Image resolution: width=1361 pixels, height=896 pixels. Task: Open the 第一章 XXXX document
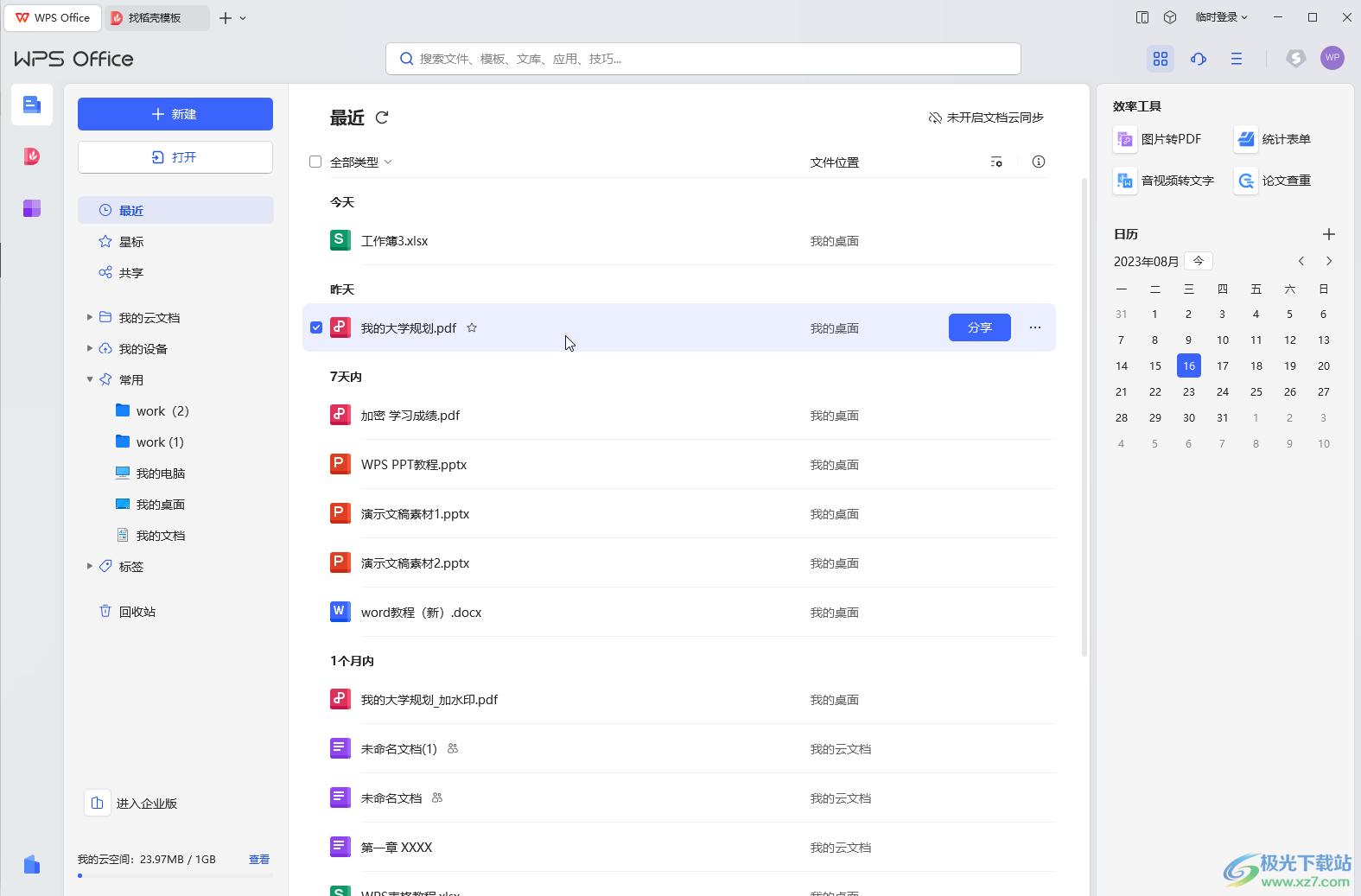pyautogui.click(x=679, y=848)
